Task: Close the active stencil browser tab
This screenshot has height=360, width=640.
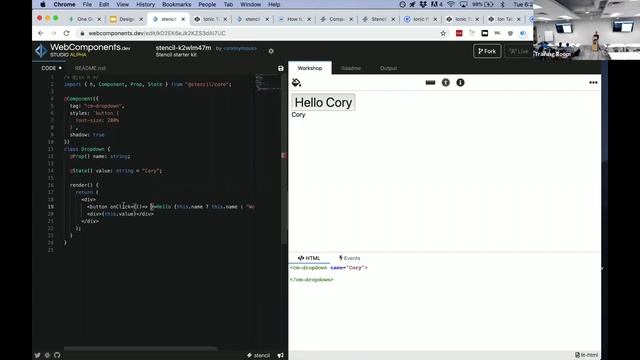Action: [x=183, y=19]
